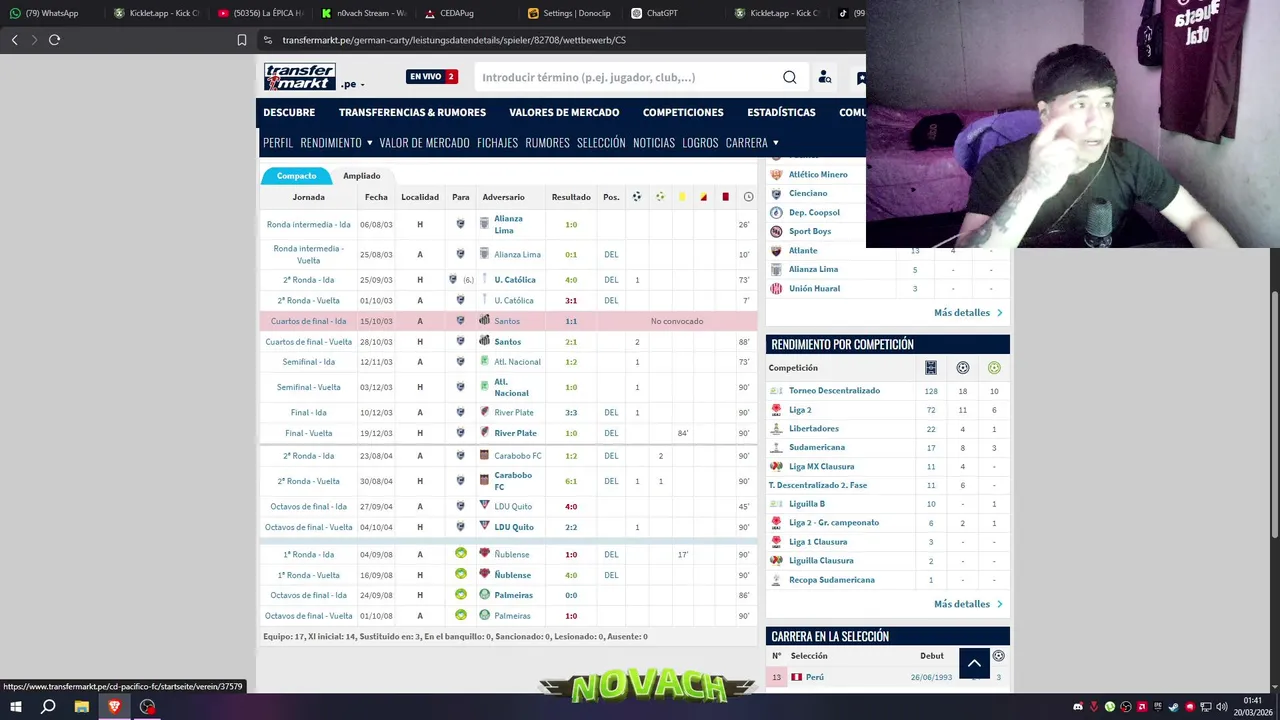Image resolution: width=1280 pixels, height=720 pixels.
Task: Open DESCUBRE menu
Action: (x=289, y=113)
